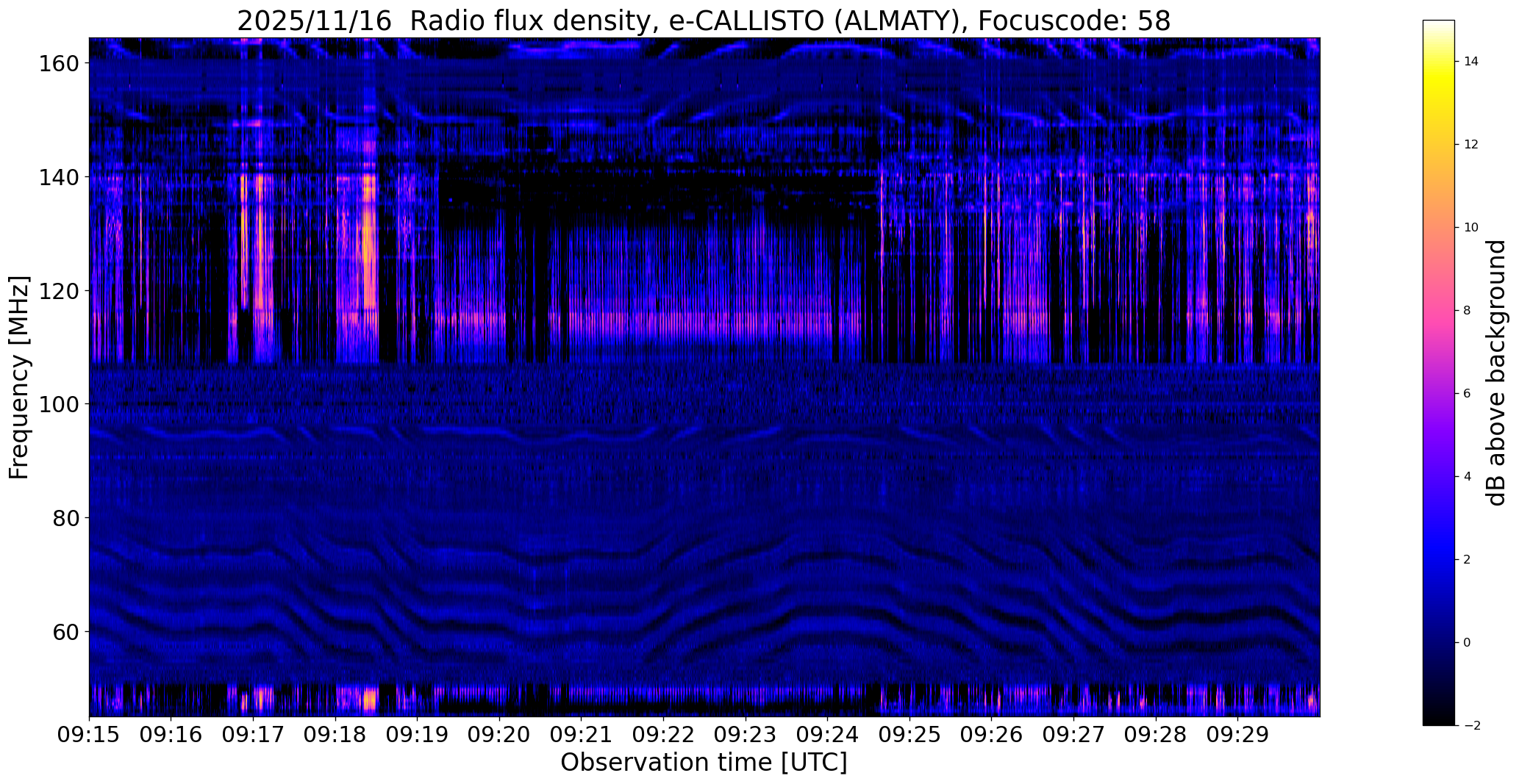
Task: Click the pink region of the colorbar near 8
Action: [x=1439, y=311]
